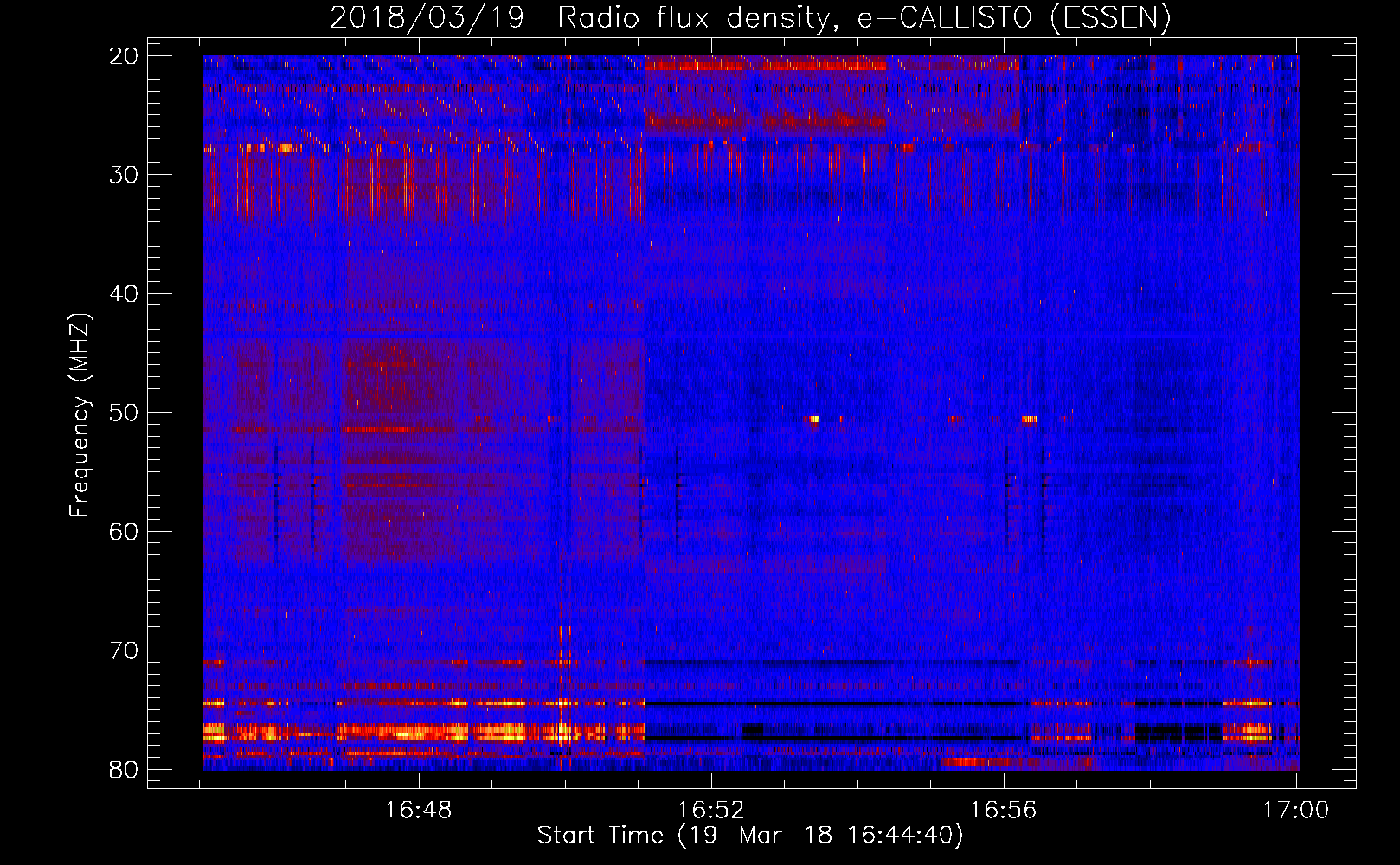Click the bright spot near 51 MHz just after 16:56
Viewport: 1400px width, 865px height.
tap(1029, 420)
